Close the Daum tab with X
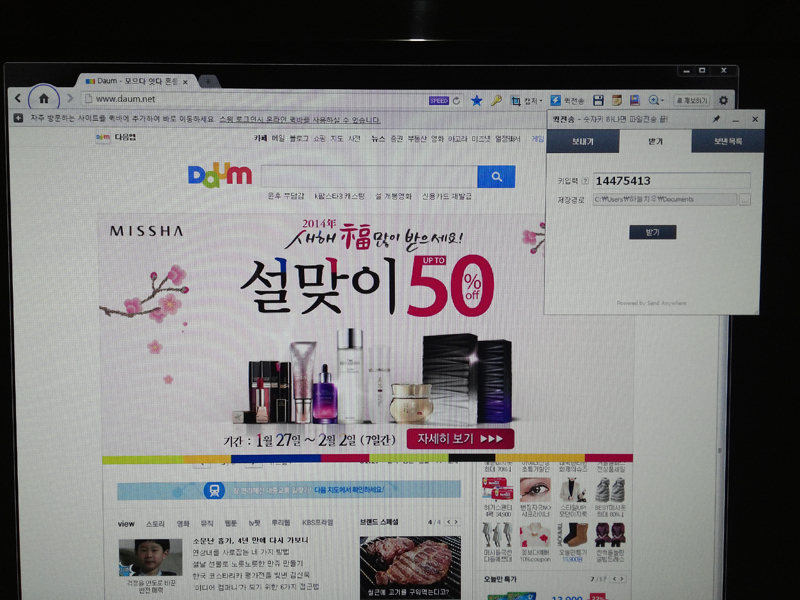Viewport: 800px width, 600px height. [x=185, y=82]
